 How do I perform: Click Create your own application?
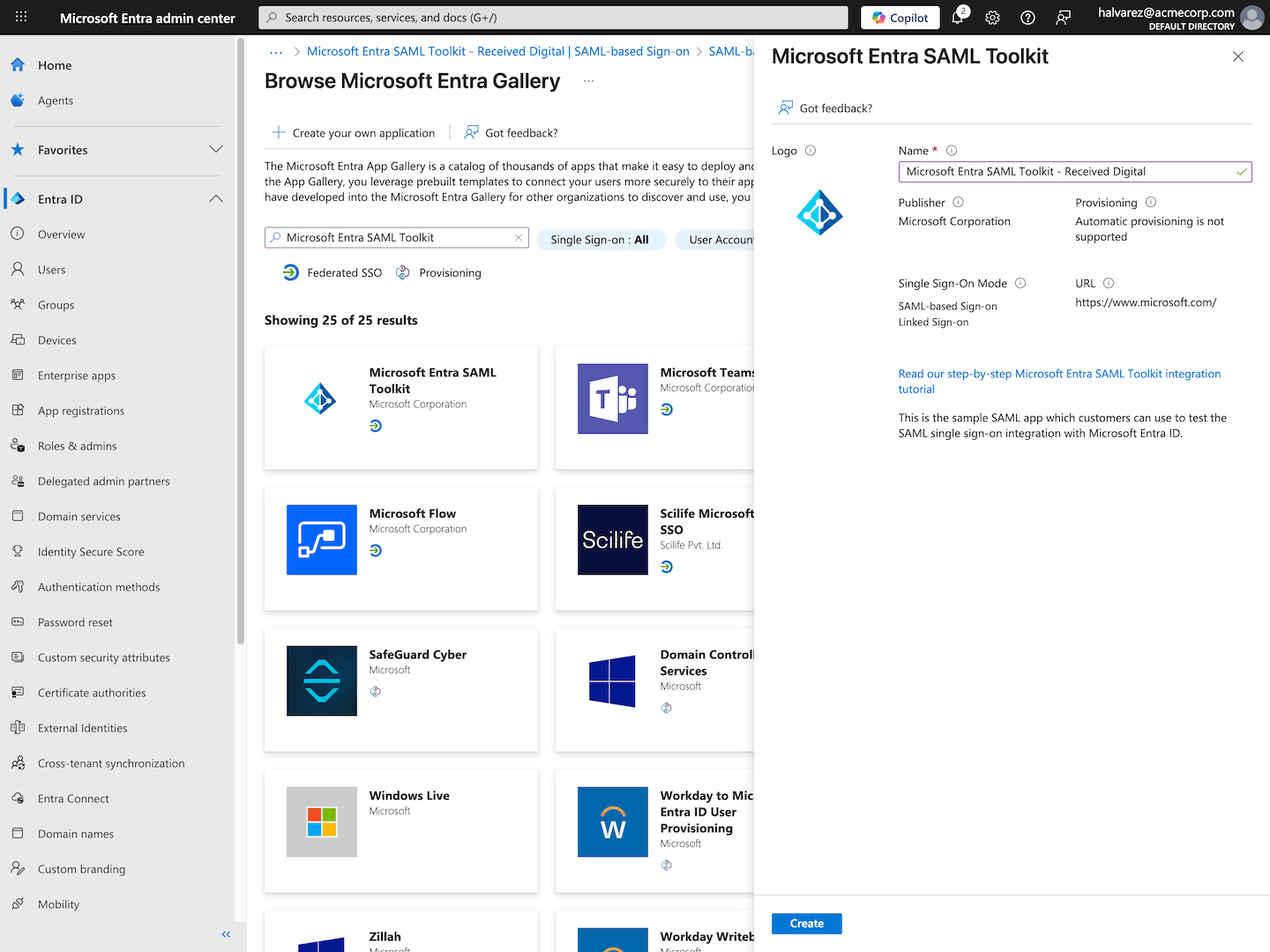tap(353, 133)
